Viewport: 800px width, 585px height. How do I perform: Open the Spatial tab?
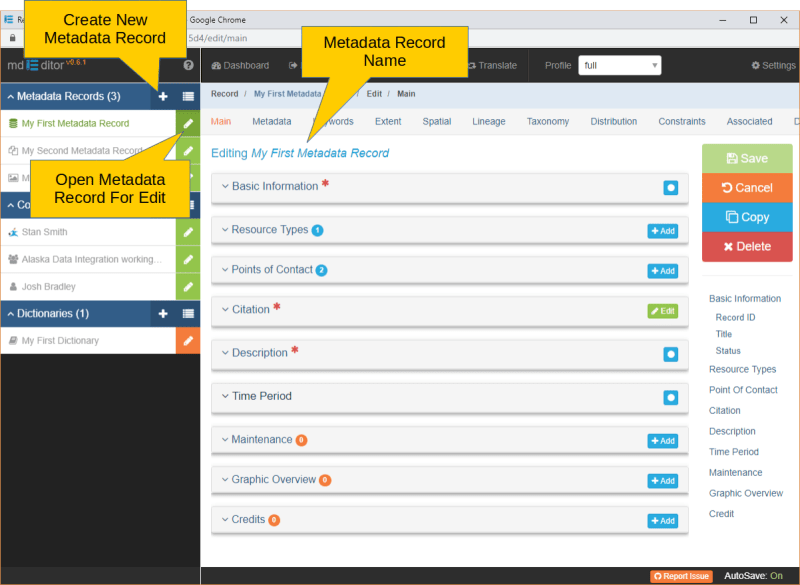(x=437, y=121)
